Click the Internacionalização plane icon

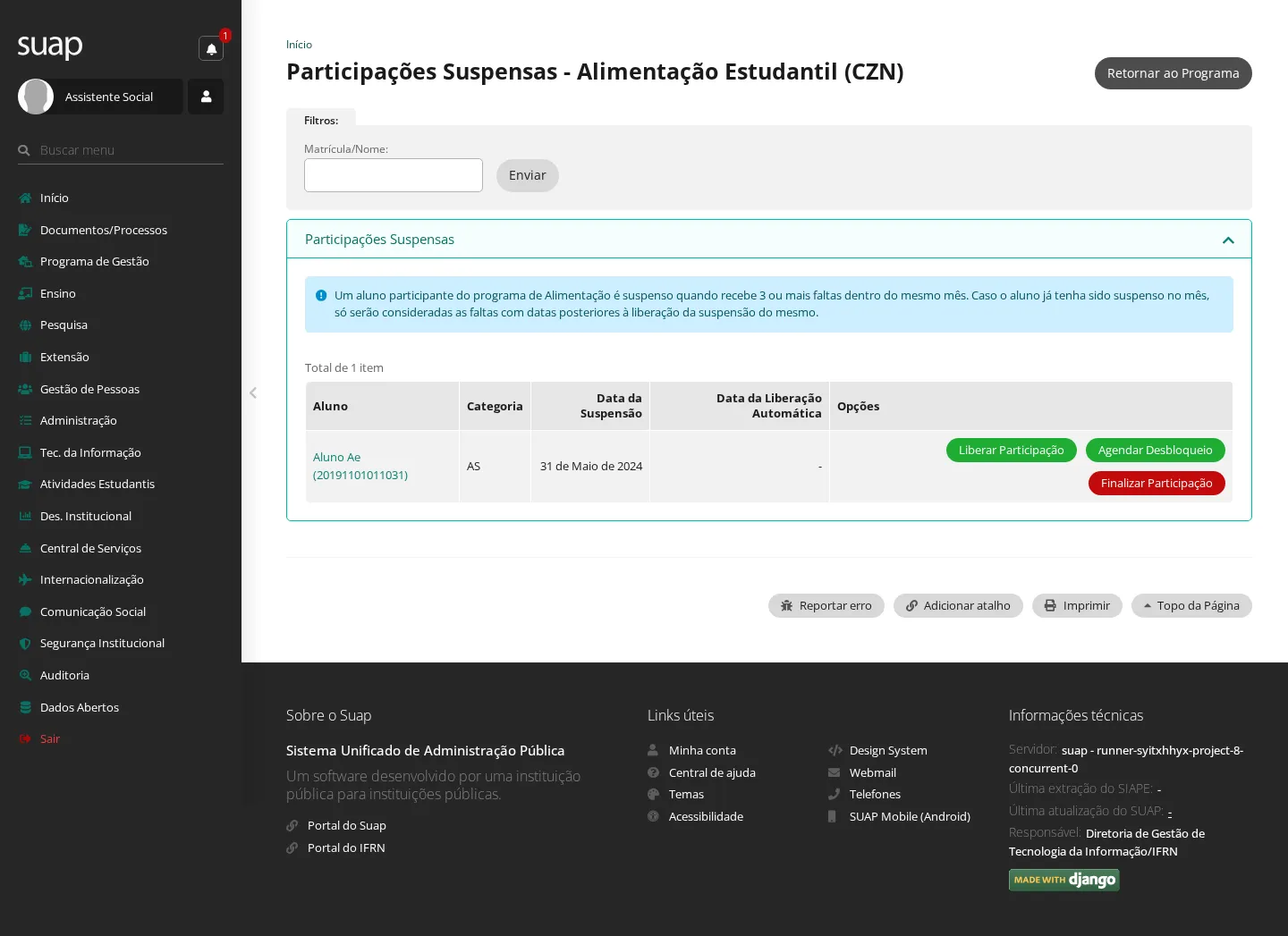pos(25,579)
